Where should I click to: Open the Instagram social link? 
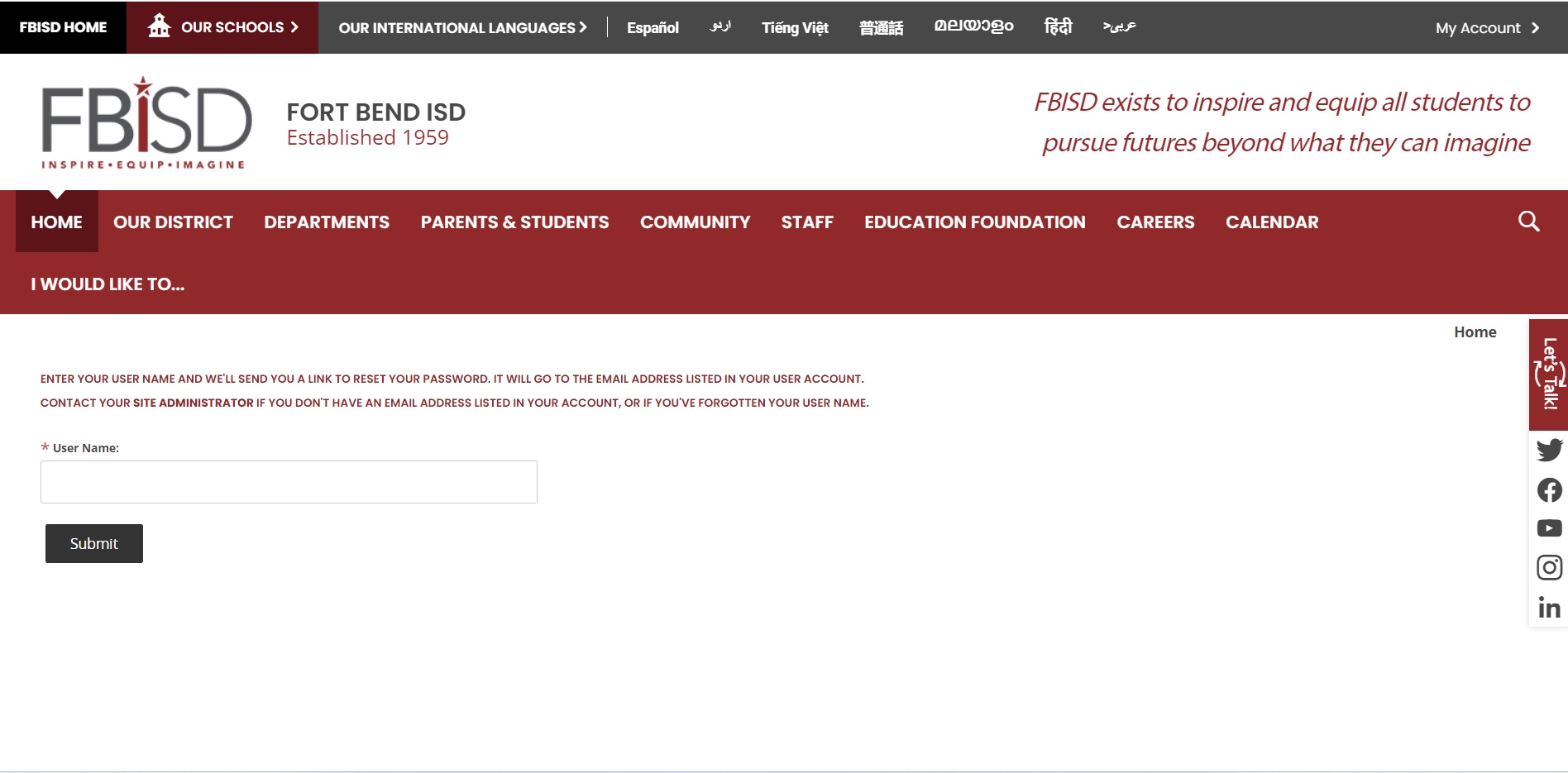[1549, 567]
